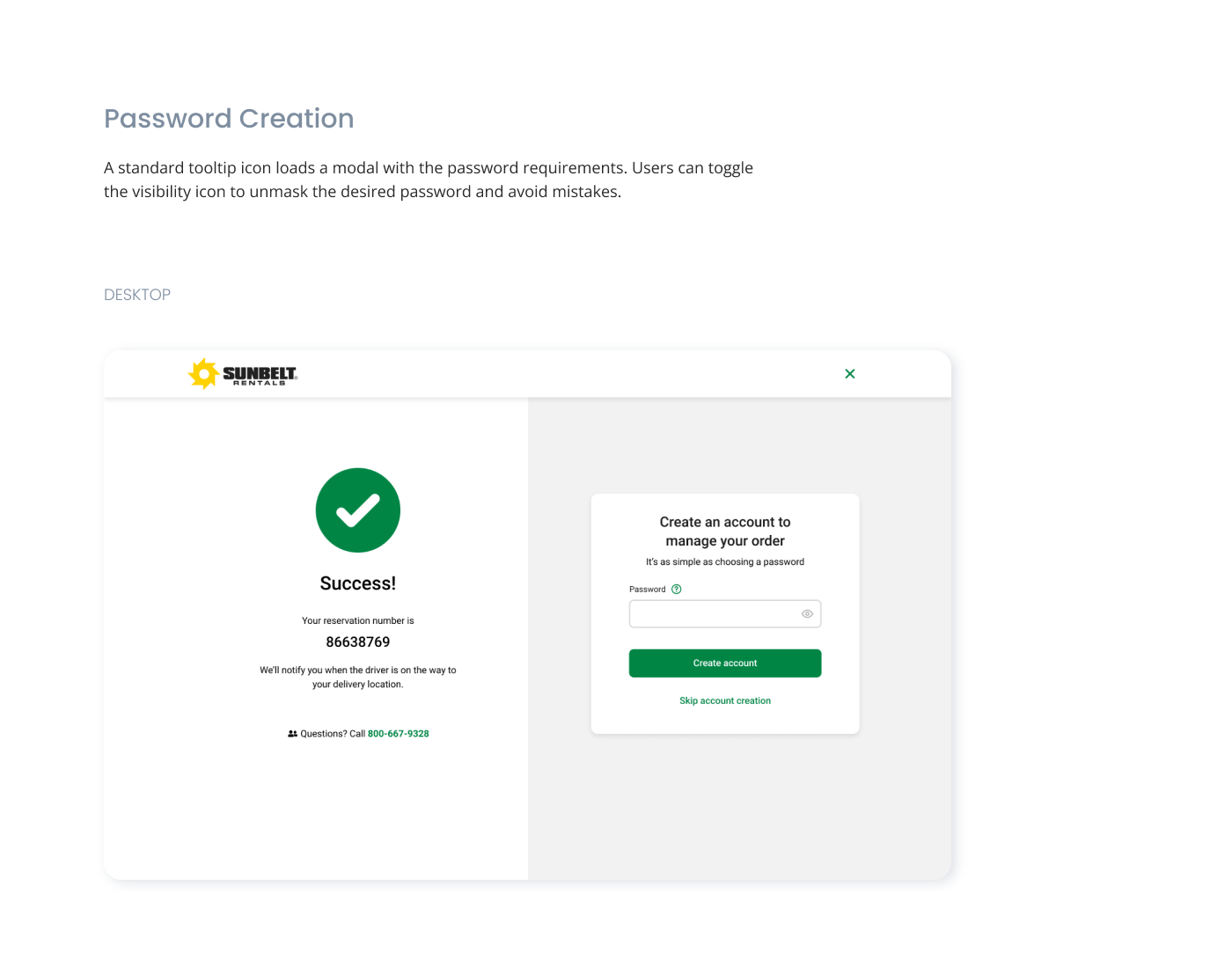
Task: Click the 'Your reservation number is' text
Action: point(358,621)
